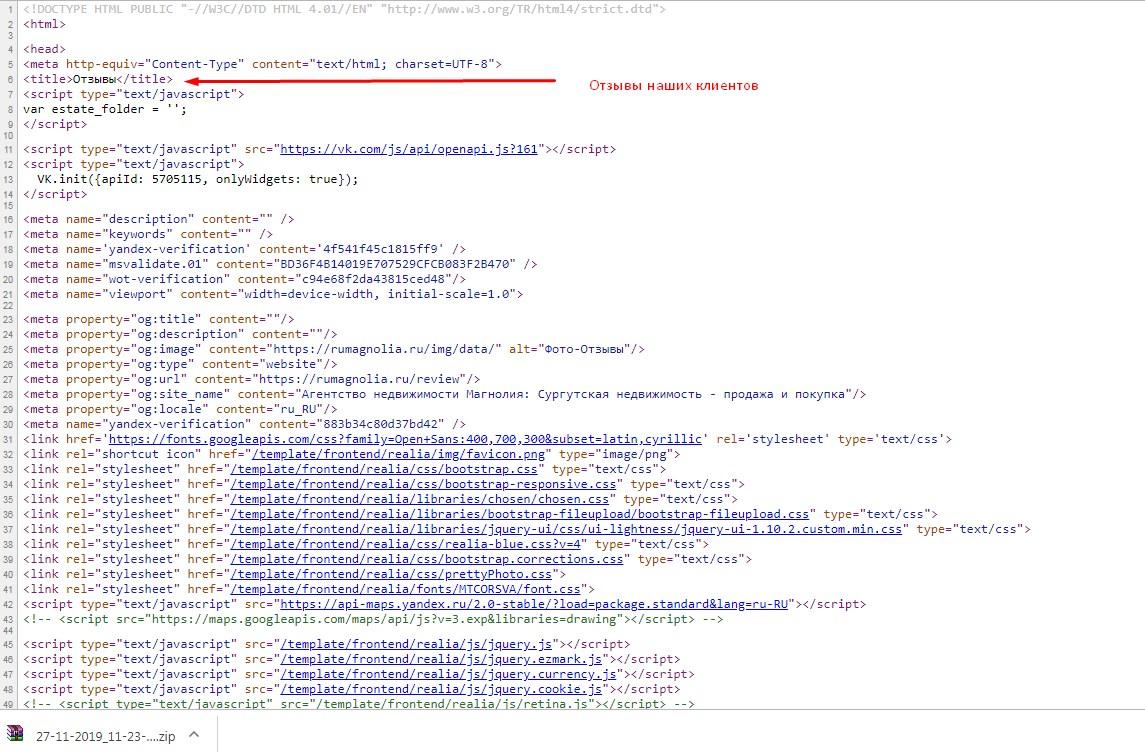Image resolution: width=1145 pixels, height=752 pixels.
Task: Open the bootstrap.css stylesheet link
Action: tap(384, 469)
